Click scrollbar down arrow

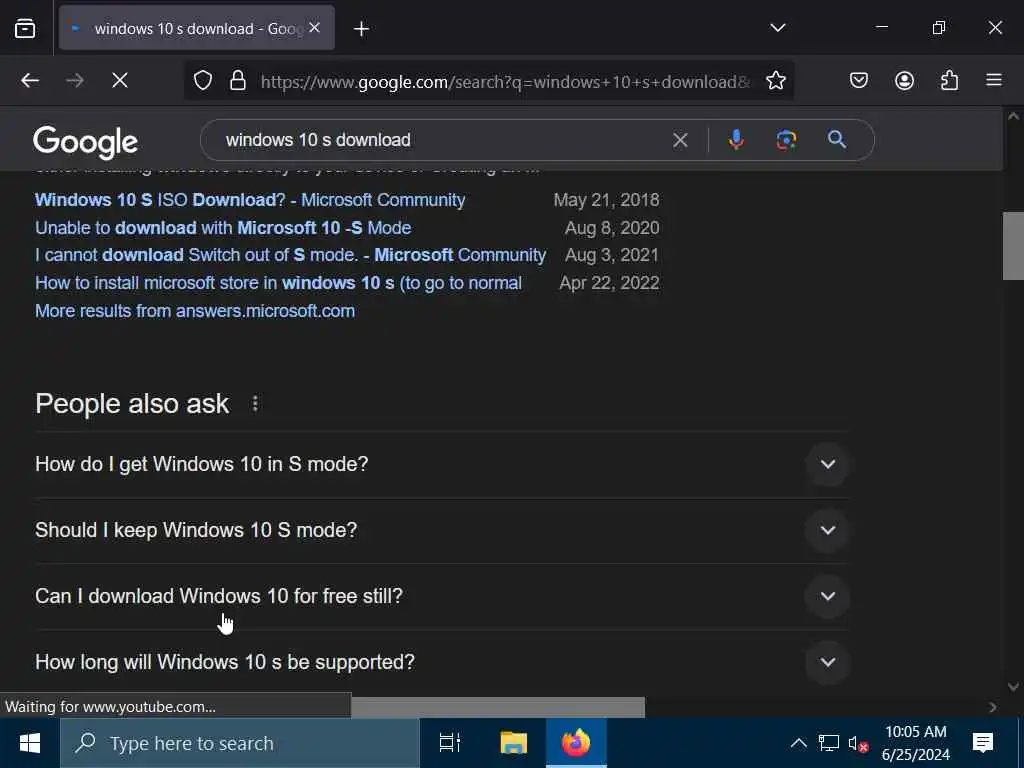pos(1013,686)
